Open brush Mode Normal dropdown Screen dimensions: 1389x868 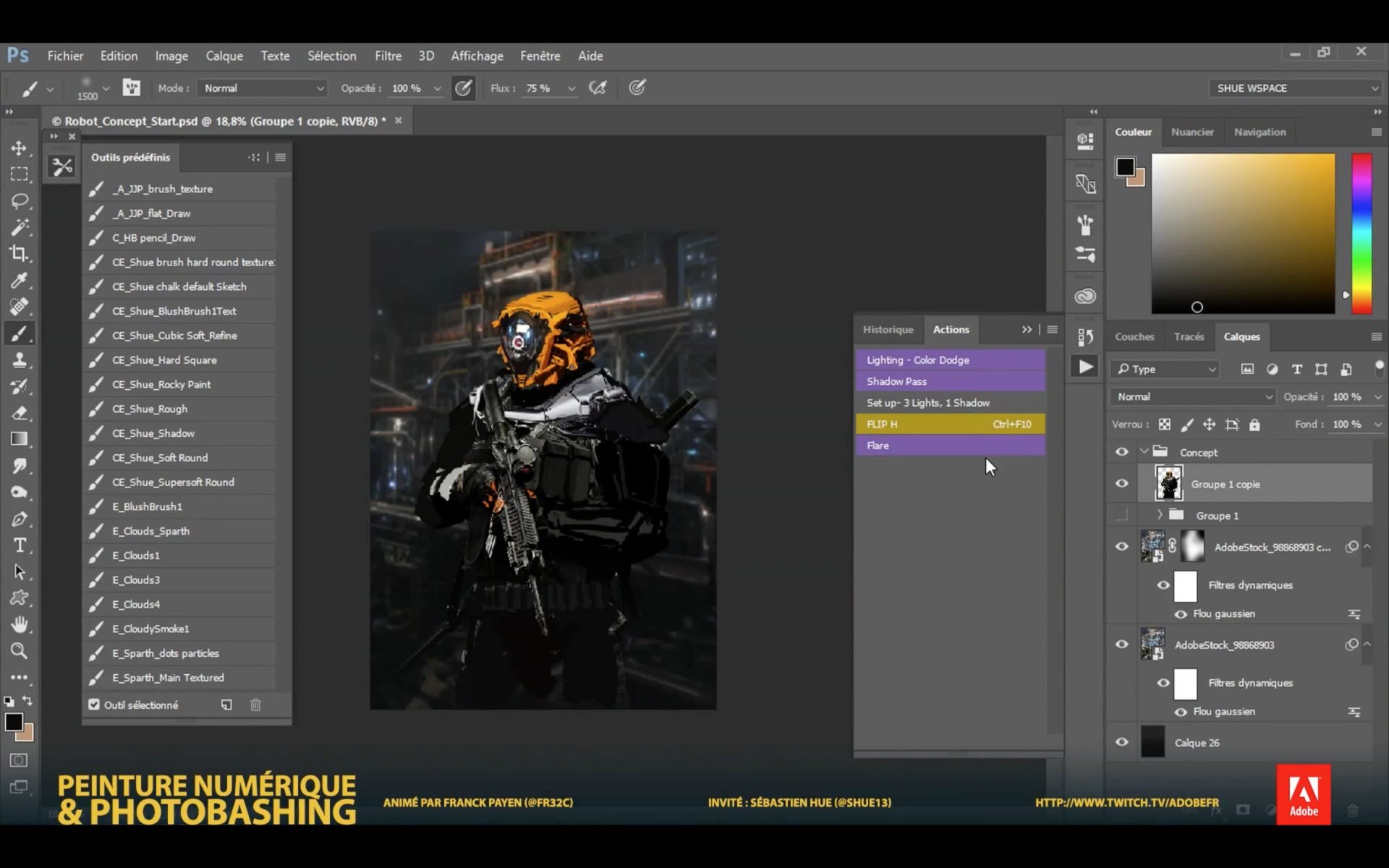coord(263,88)
